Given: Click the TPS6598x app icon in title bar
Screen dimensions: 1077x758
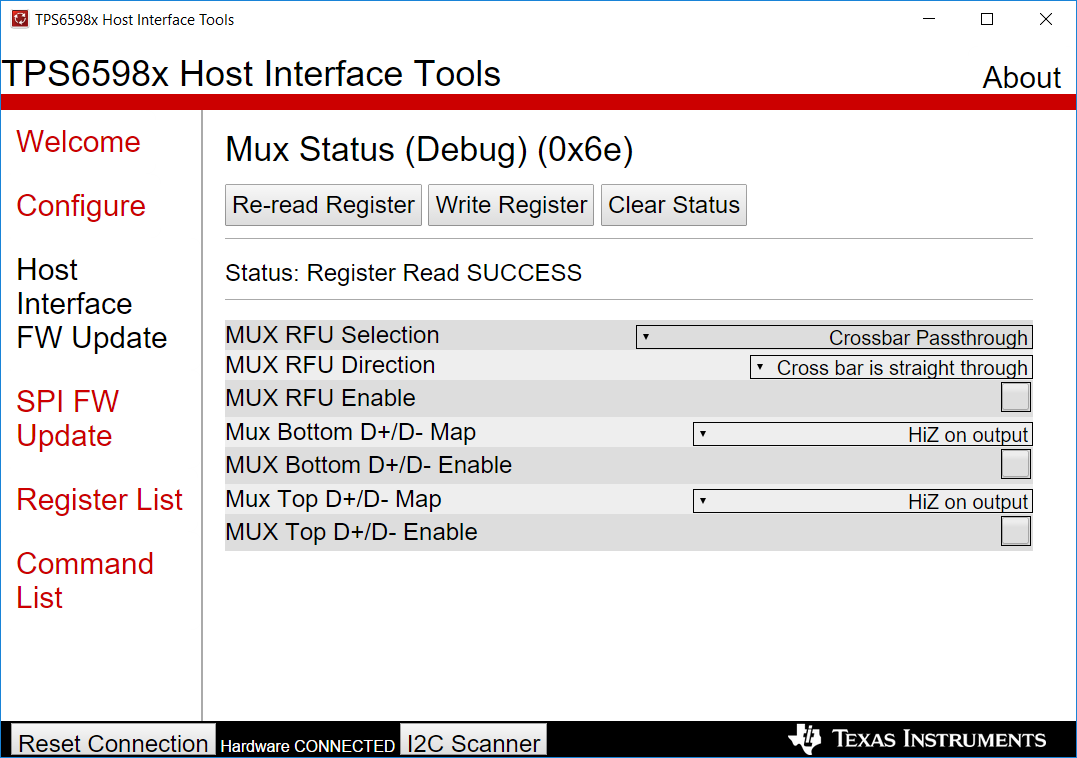Looking at the screenshot, I should click(x=20, y=19).
